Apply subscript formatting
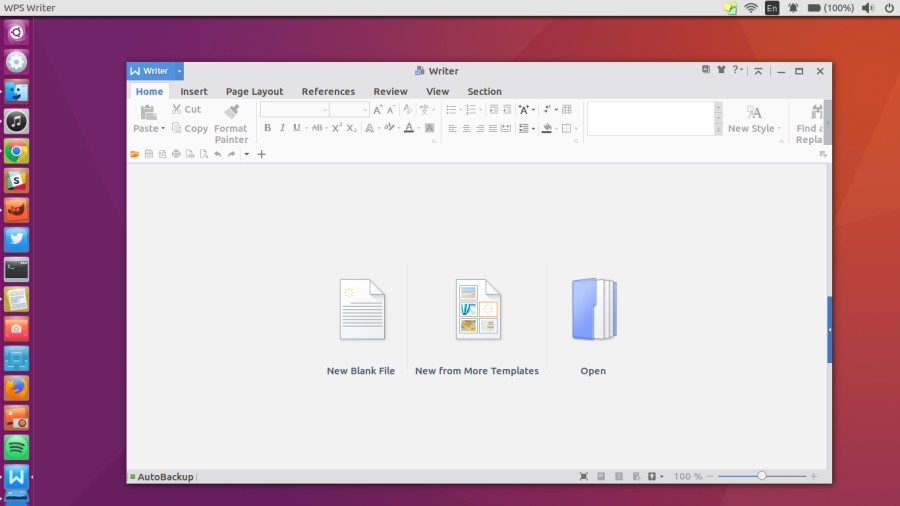Screen dimensions: 900x506 (351, 128)
